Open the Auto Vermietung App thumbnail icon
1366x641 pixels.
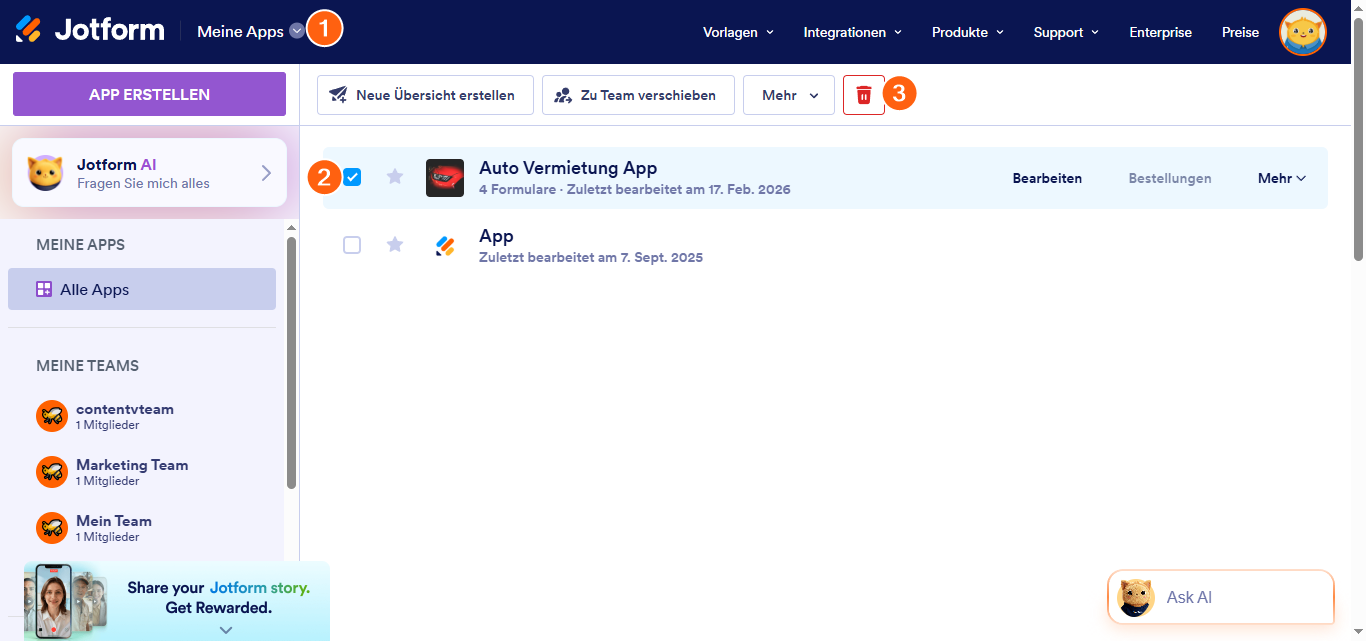[x=444, y=178]
